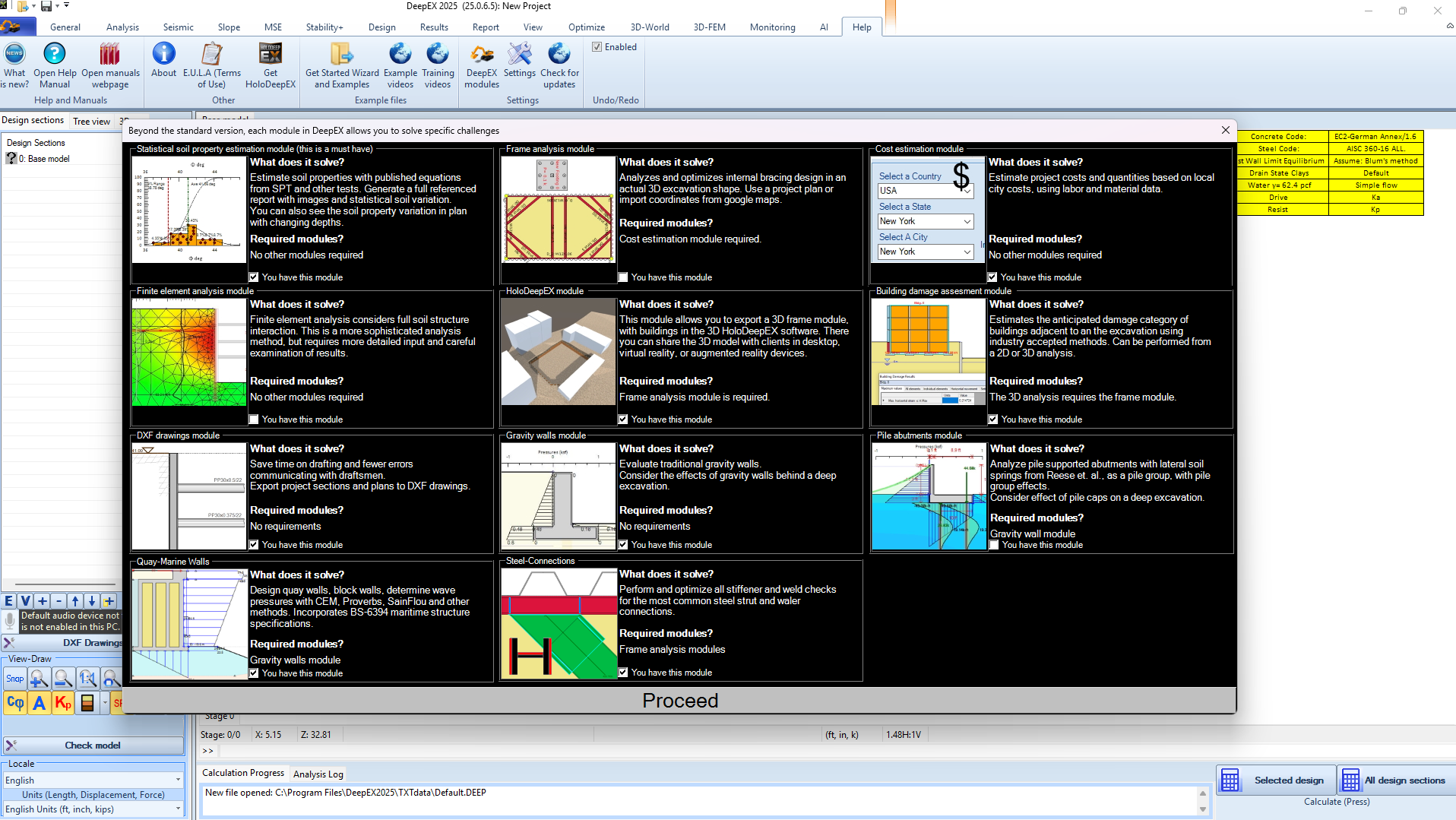Screen dimensions: 1456x820
Task: Toggle DXF drawings module checkbox
Action: (254, 545)
